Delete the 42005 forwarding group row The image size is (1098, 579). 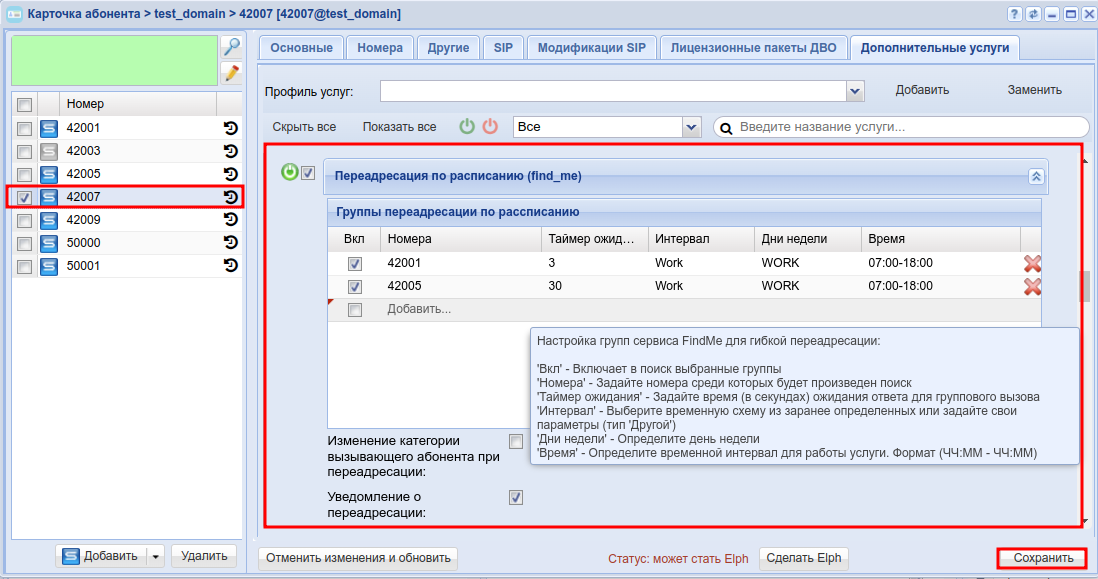coord(1032,286)
